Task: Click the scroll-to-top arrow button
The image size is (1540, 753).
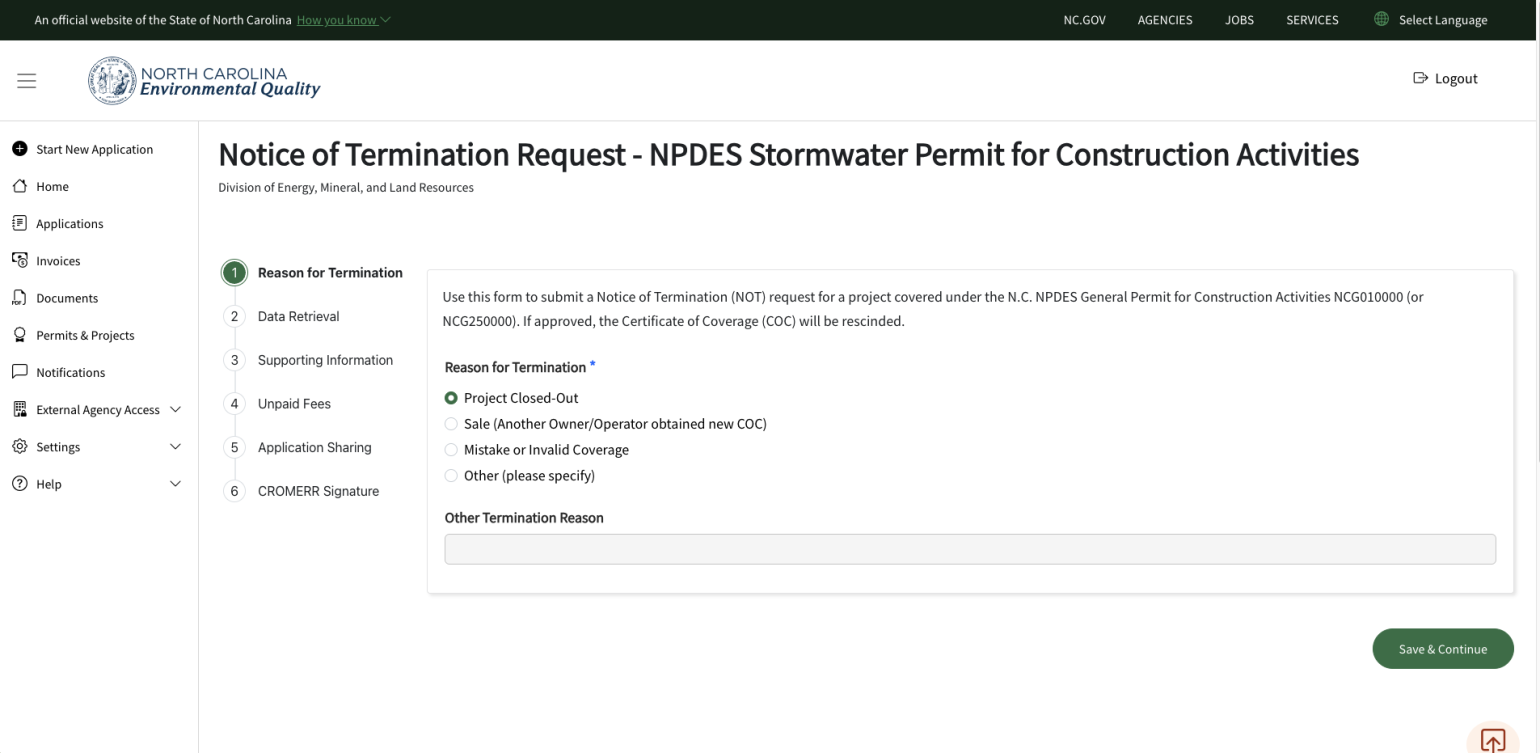Action: tap(1492, 740)
